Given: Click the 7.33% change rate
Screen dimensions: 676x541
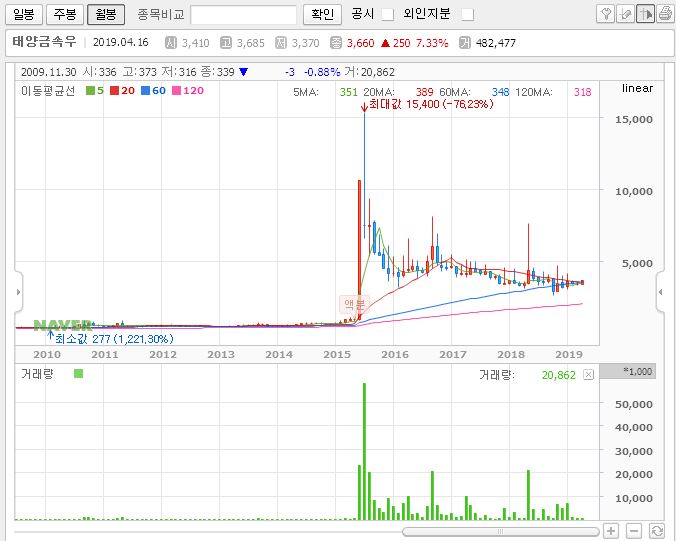Looking at the screenshot, I should coord(432,43).
